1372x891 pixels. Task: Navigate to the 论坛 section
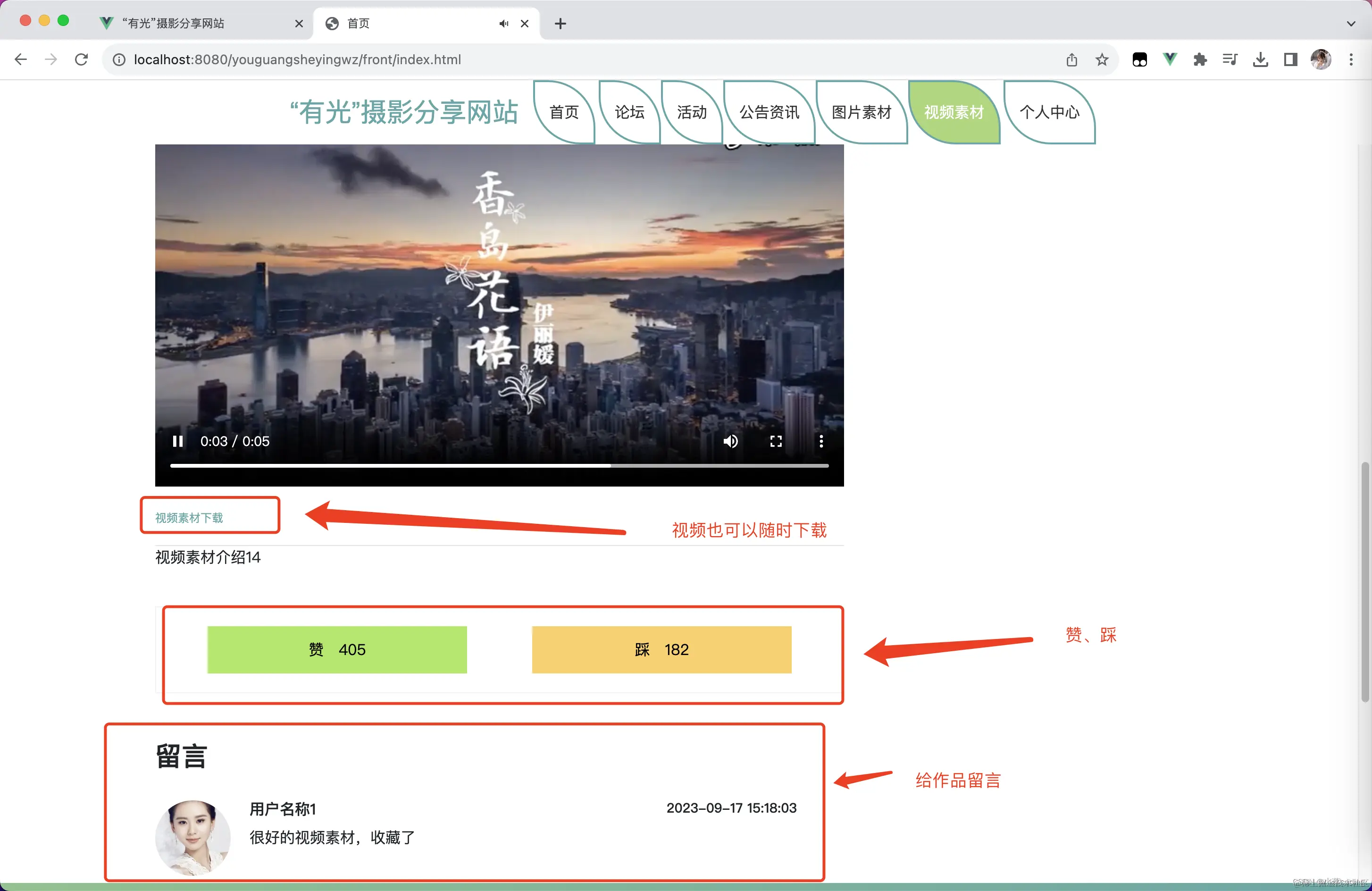[629, 113]
